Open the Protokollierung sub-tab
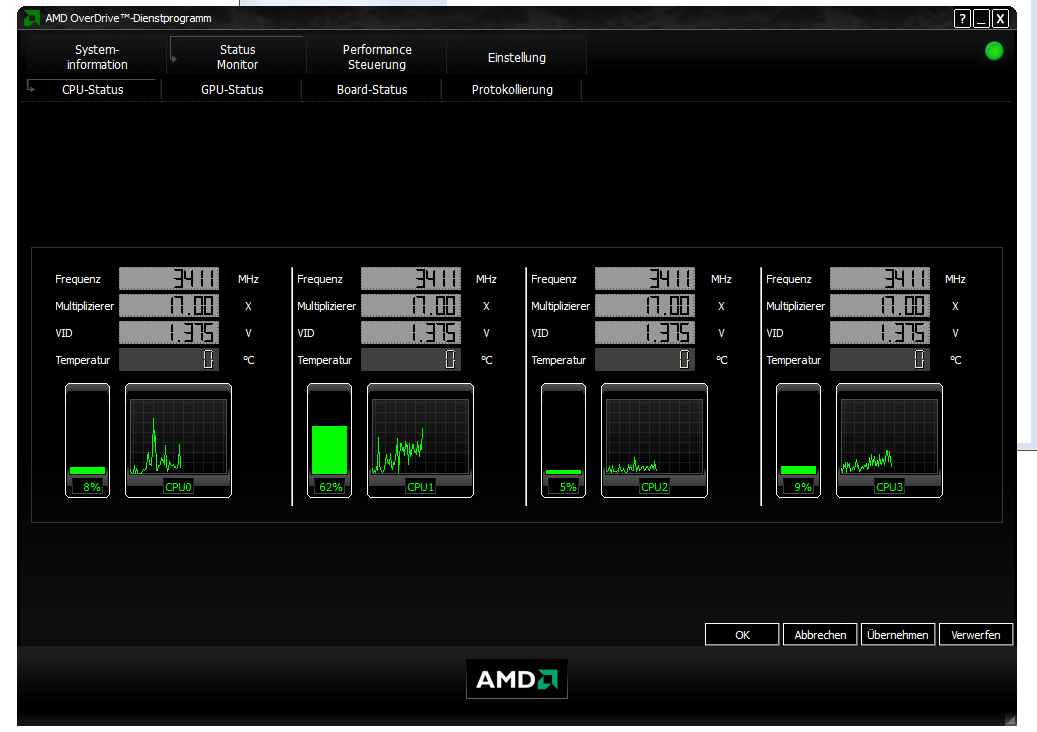 click(x=512, y=89)
